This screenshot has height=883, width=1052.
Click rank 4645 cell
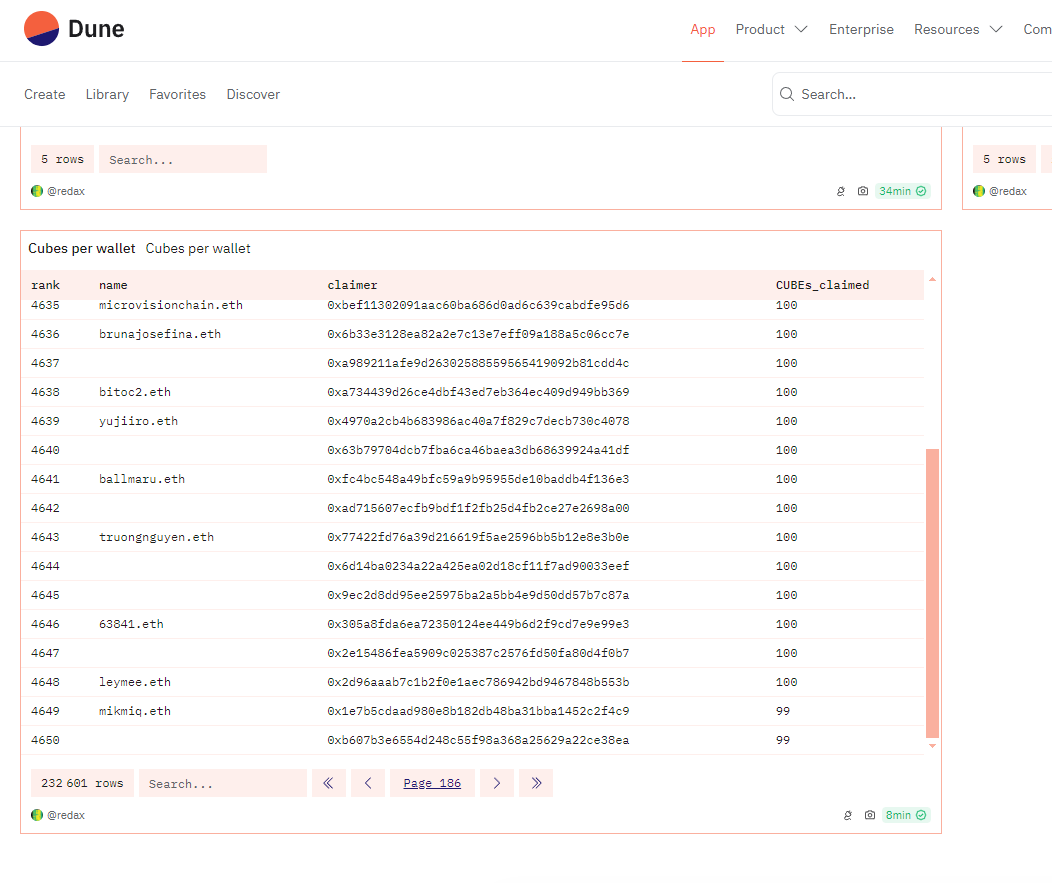tap(45, 595)
